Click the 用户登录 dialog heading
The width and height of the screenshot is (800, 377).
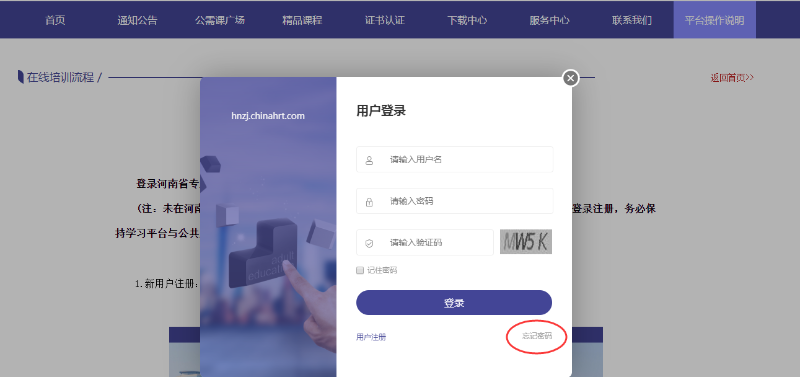(x=381, y=111)
